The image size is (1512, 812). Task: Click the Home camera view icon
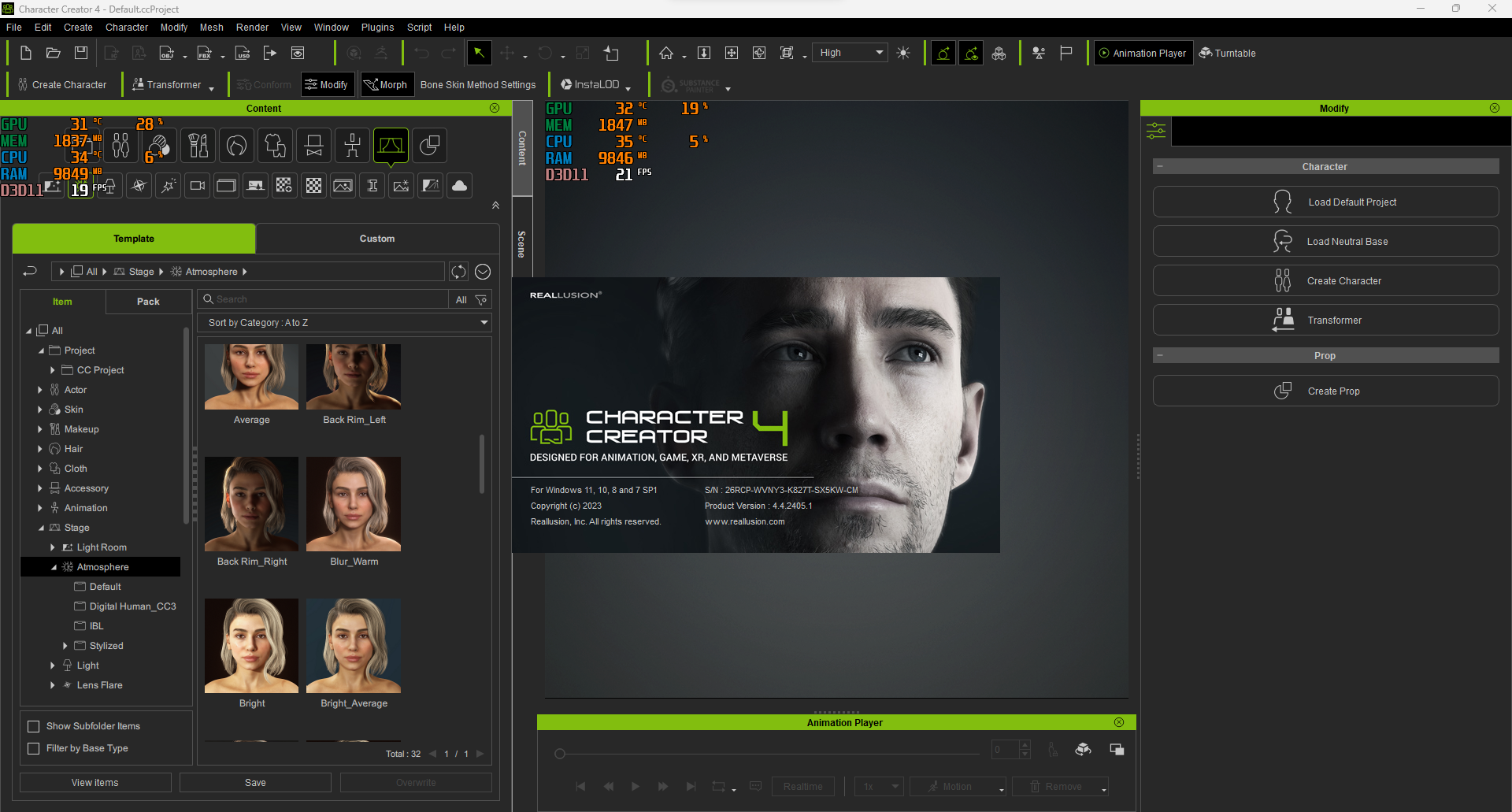(x=666, y=53)
